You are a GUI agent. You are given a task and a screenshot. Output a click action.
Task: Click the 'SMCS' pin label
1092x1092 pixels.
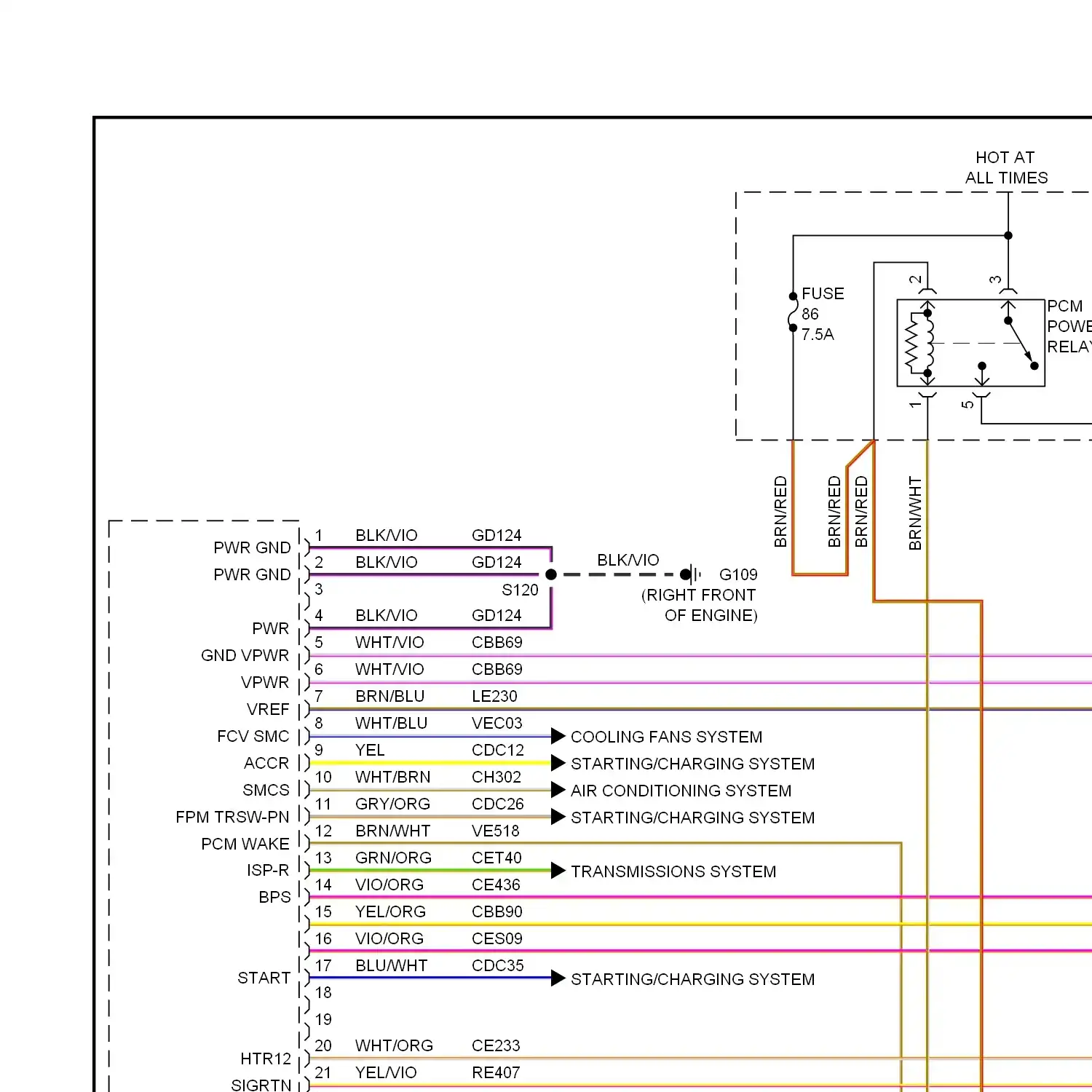[x=266, y=790]
